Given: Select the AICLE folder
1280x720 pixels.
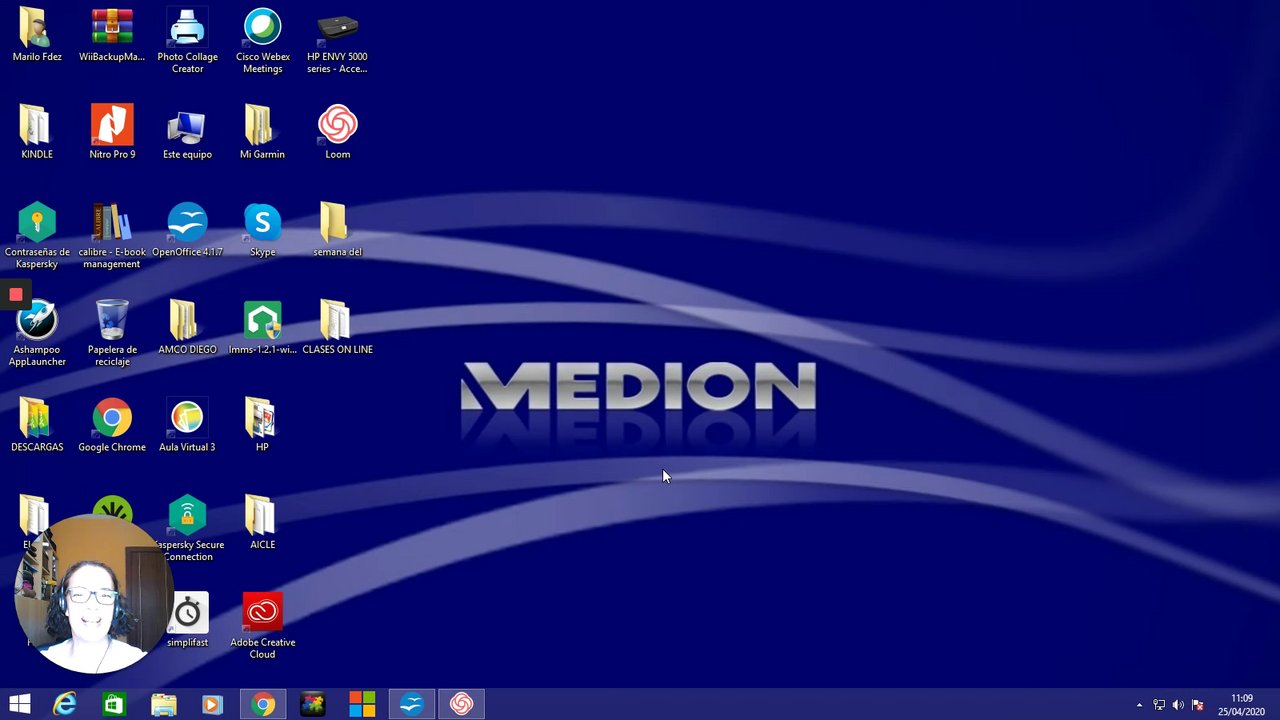Looking at the screenshot, I should point(262,523).
